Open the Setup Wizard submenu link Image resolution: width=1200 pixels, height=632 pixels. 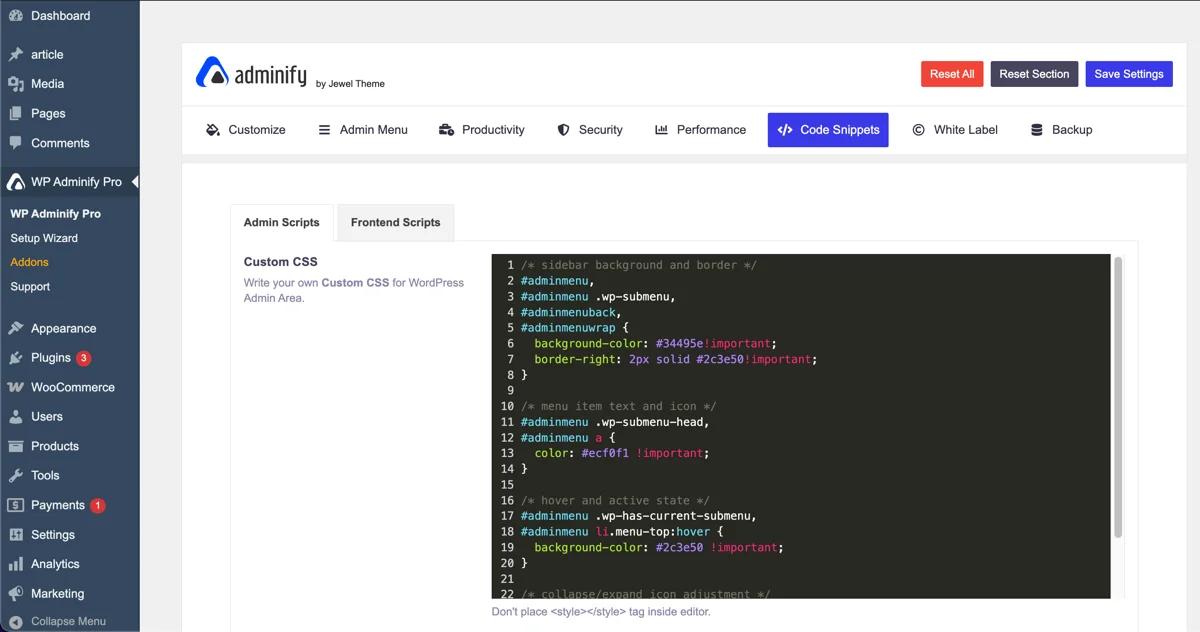tap(44, 238)
